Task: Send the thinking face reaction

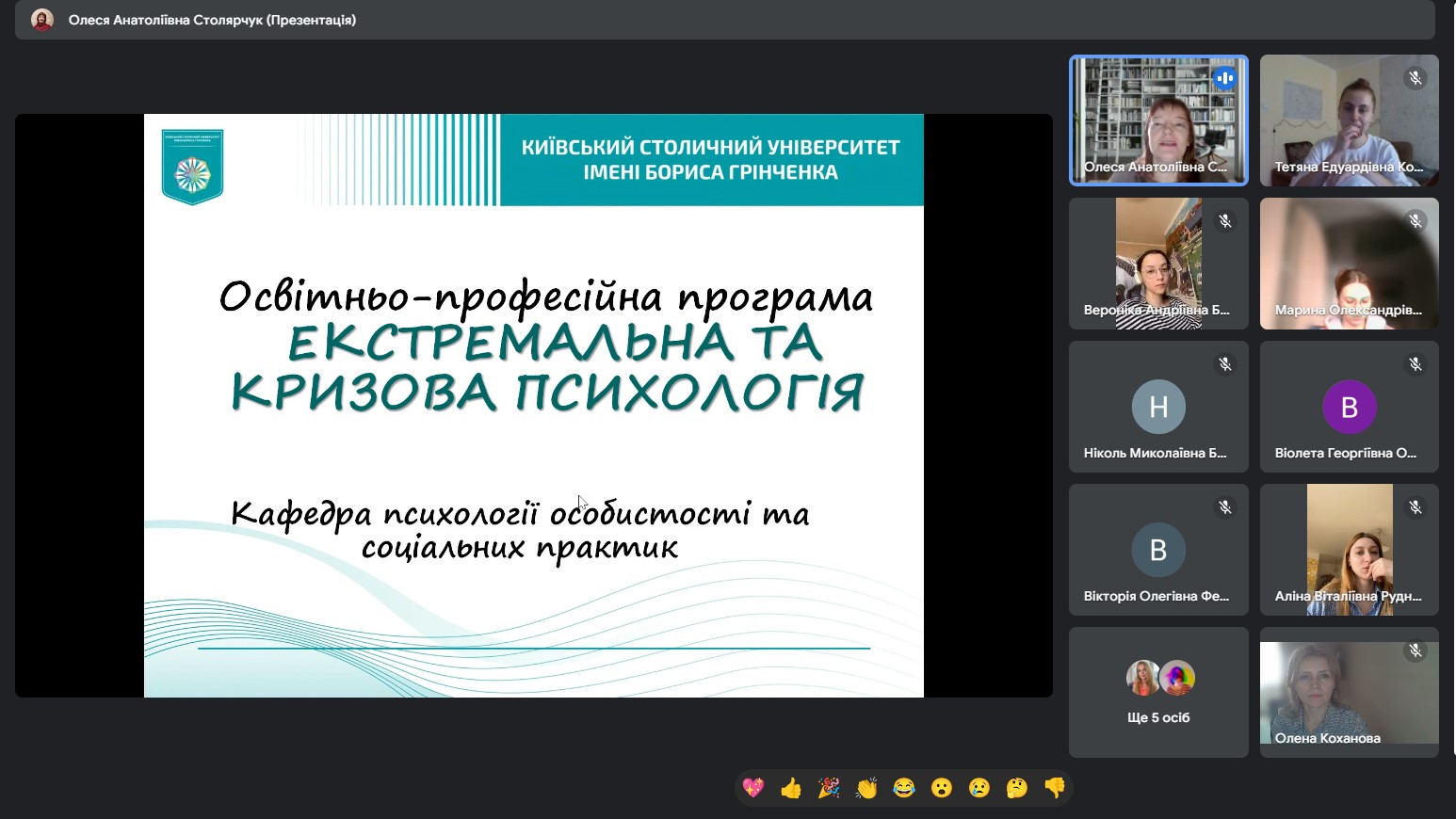Action: pyautogui.click(x=1017, y=788)
